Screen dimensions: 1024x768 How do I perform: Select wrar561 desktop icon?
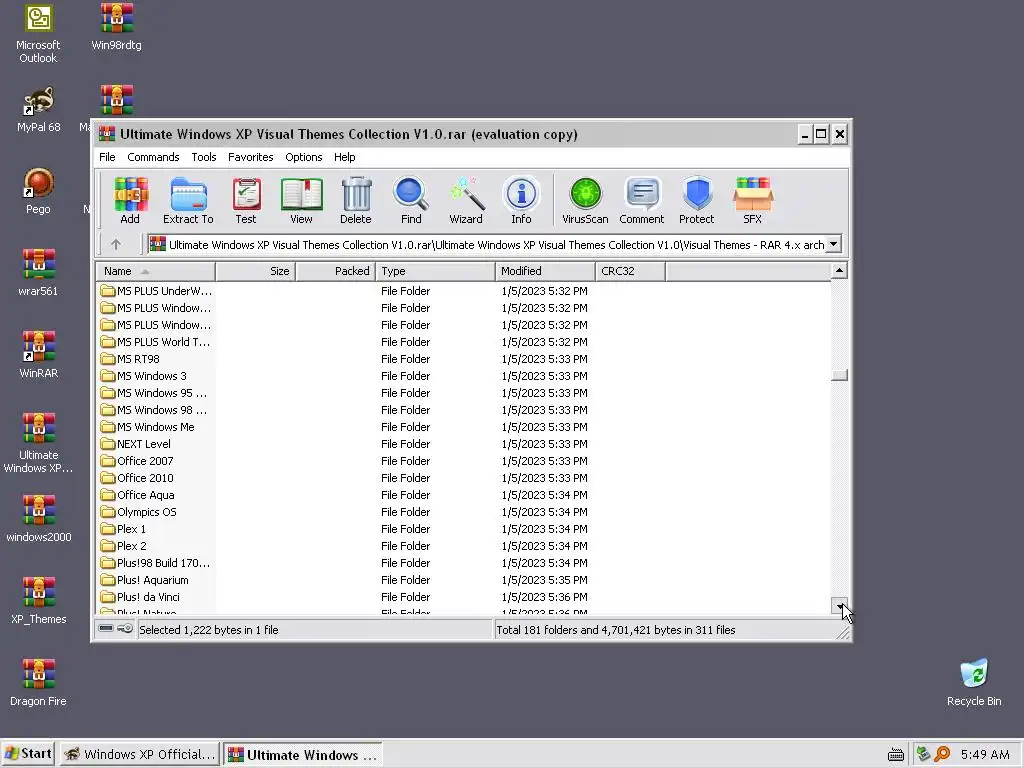(x=38, y=273)
